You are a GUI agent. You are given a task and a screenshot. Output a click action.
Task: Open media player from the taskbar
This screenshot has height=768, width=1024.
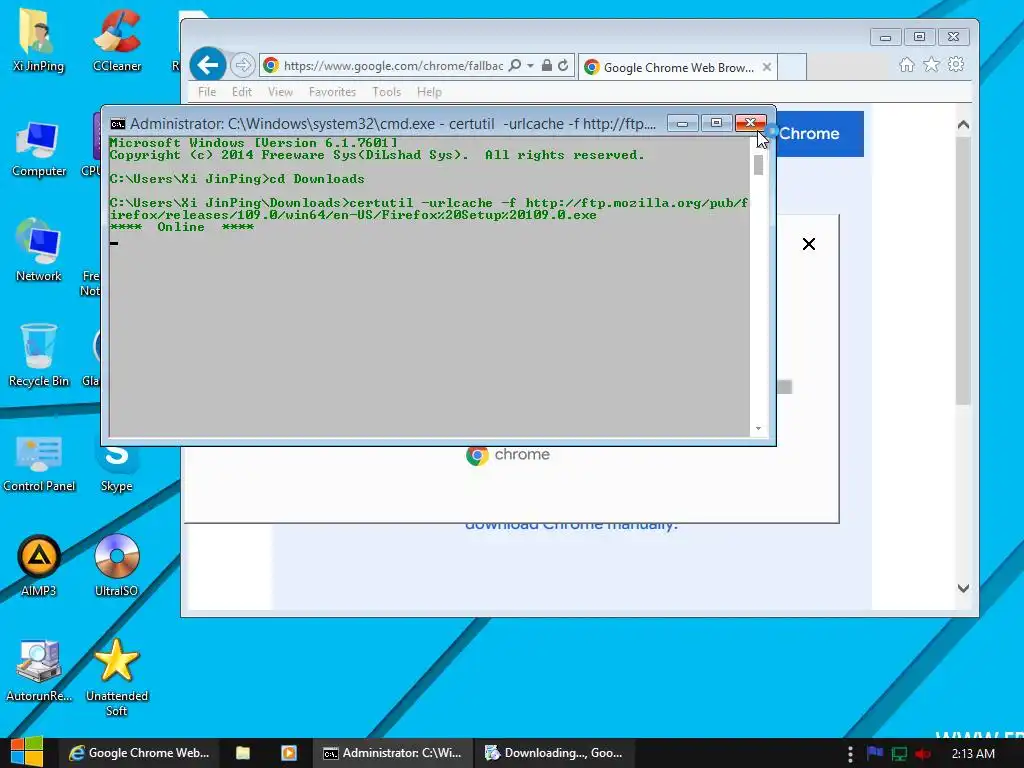click(x=289, y=753)
